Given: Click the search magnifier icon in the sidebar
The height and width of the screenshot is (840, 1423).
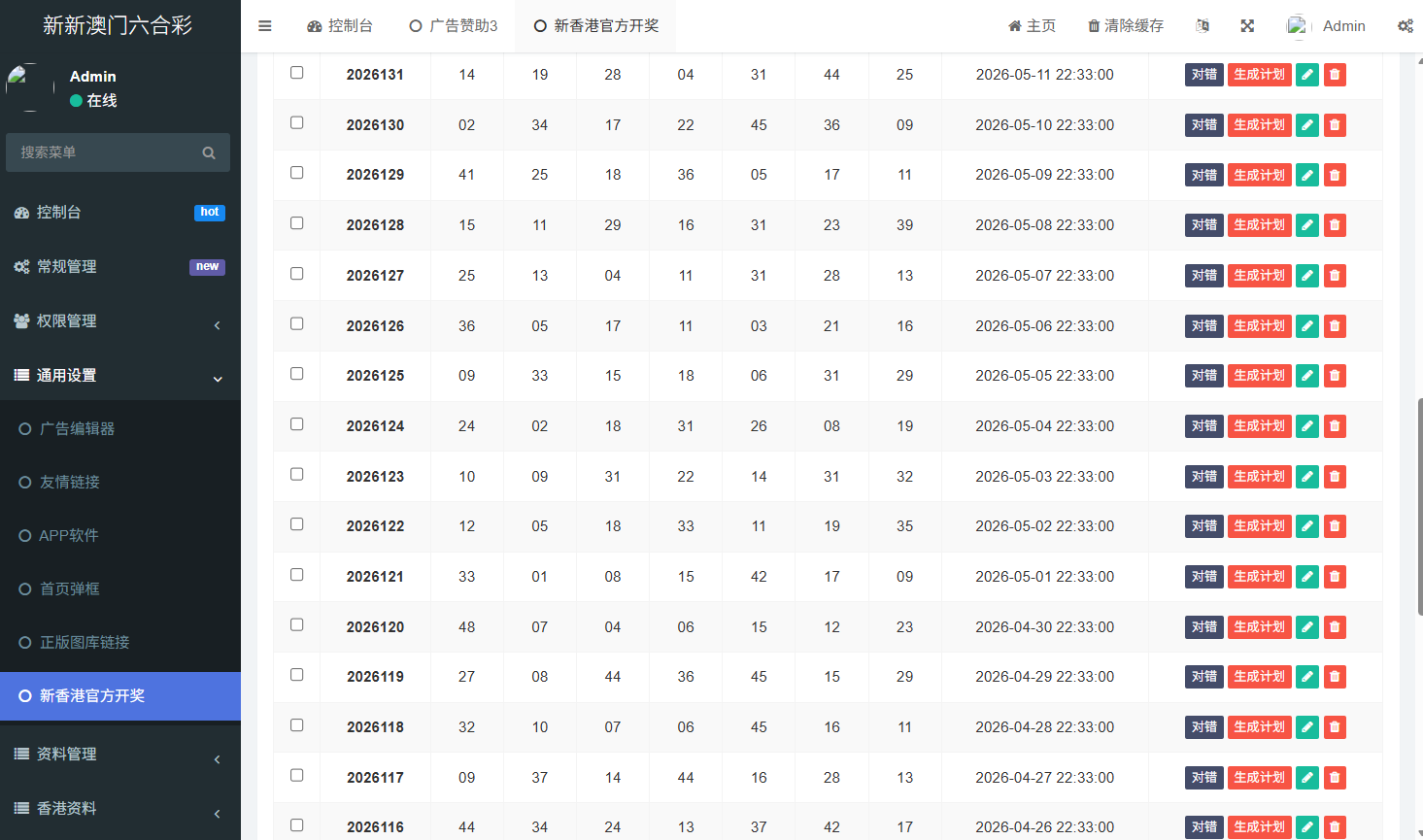Looking at the screenshot, I should tap(209, 152).
